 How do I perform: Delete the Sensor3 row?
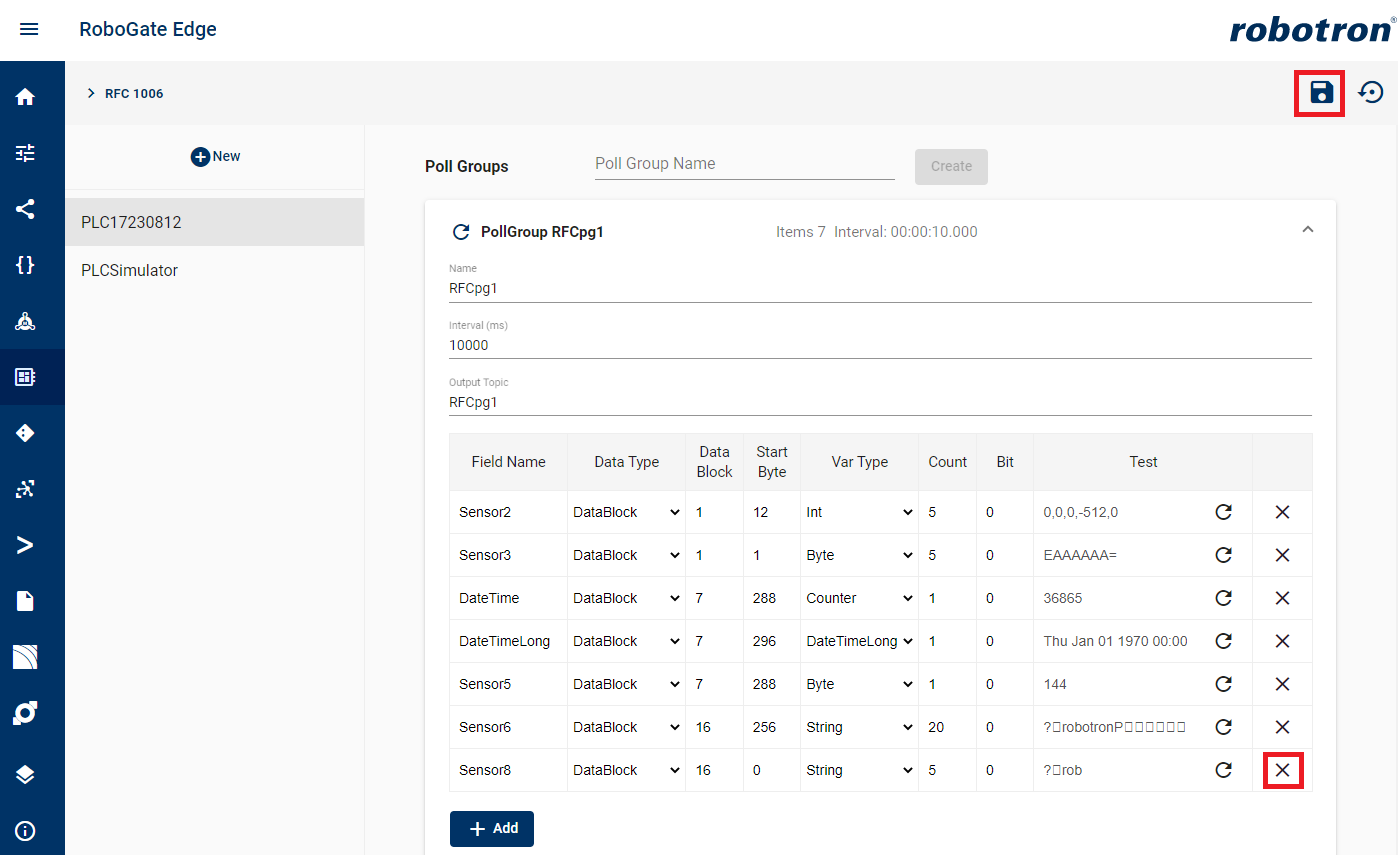coord(1282,555)
